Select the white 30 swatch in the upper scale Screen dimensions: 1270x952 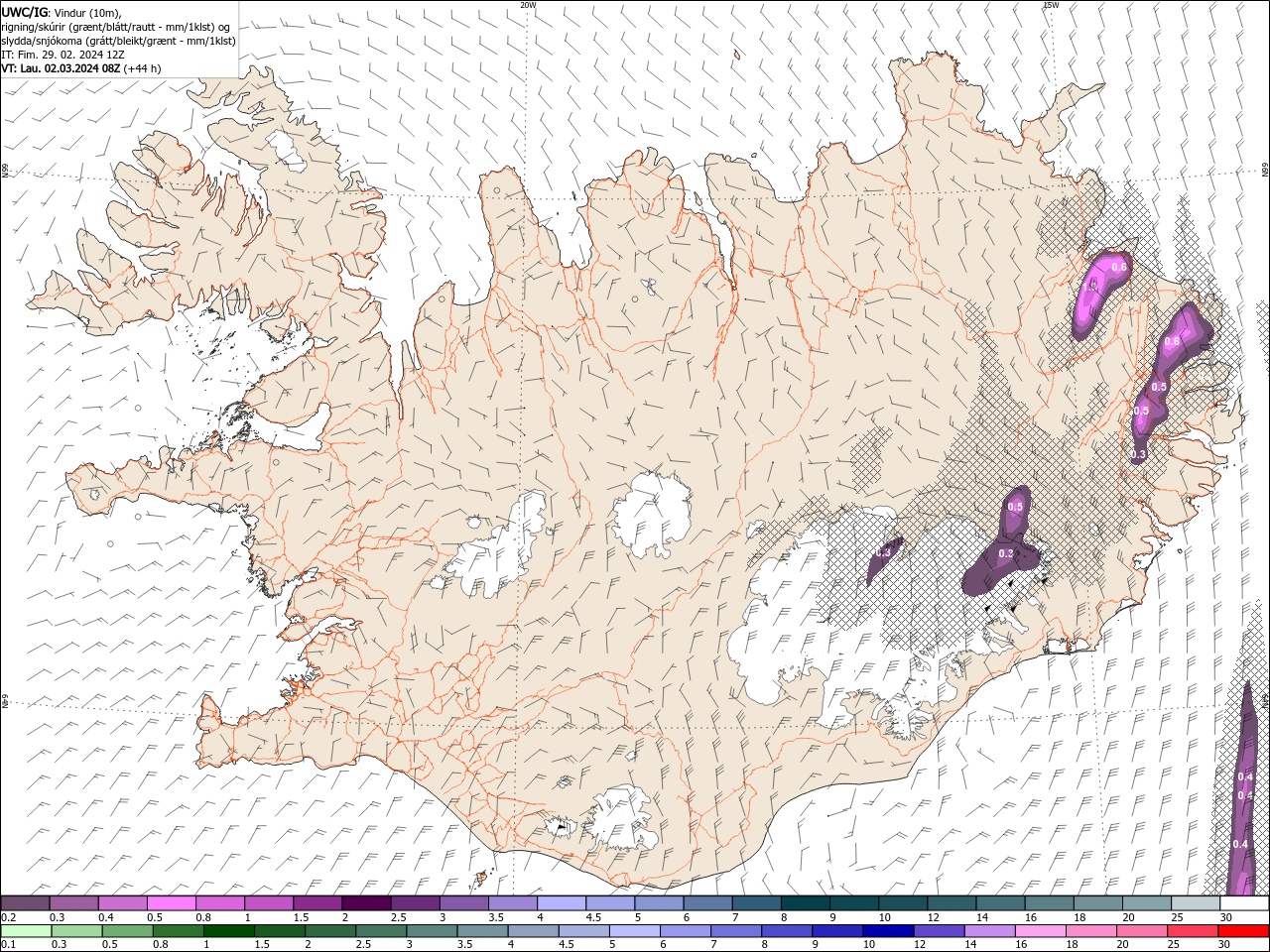pos(1244,903)
